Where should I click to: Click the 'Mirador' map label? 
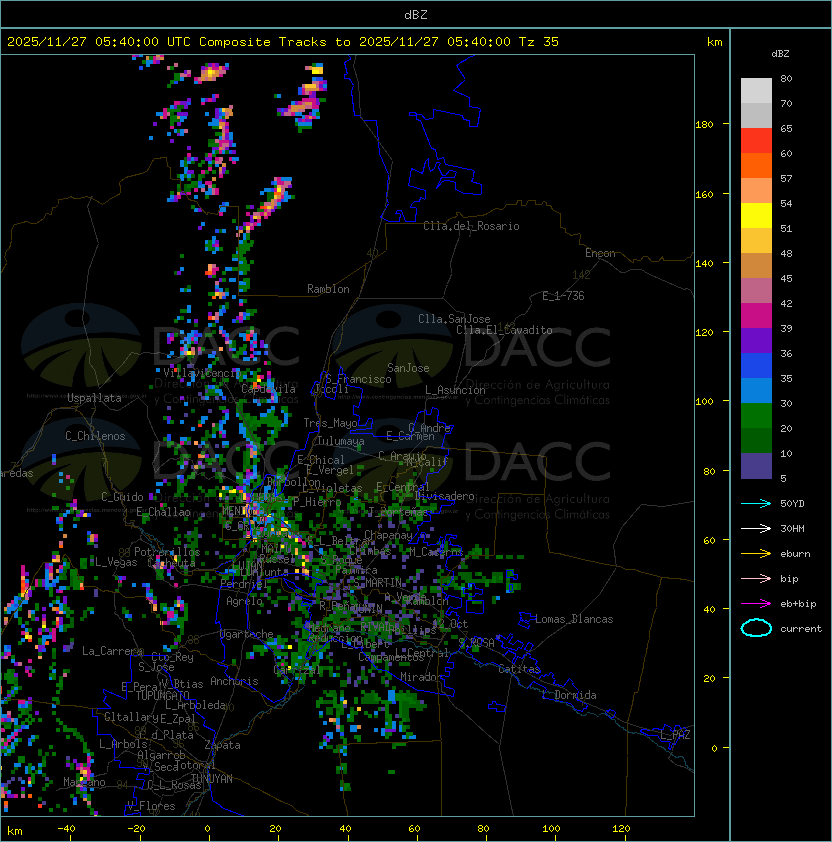[x=422, y=677]
